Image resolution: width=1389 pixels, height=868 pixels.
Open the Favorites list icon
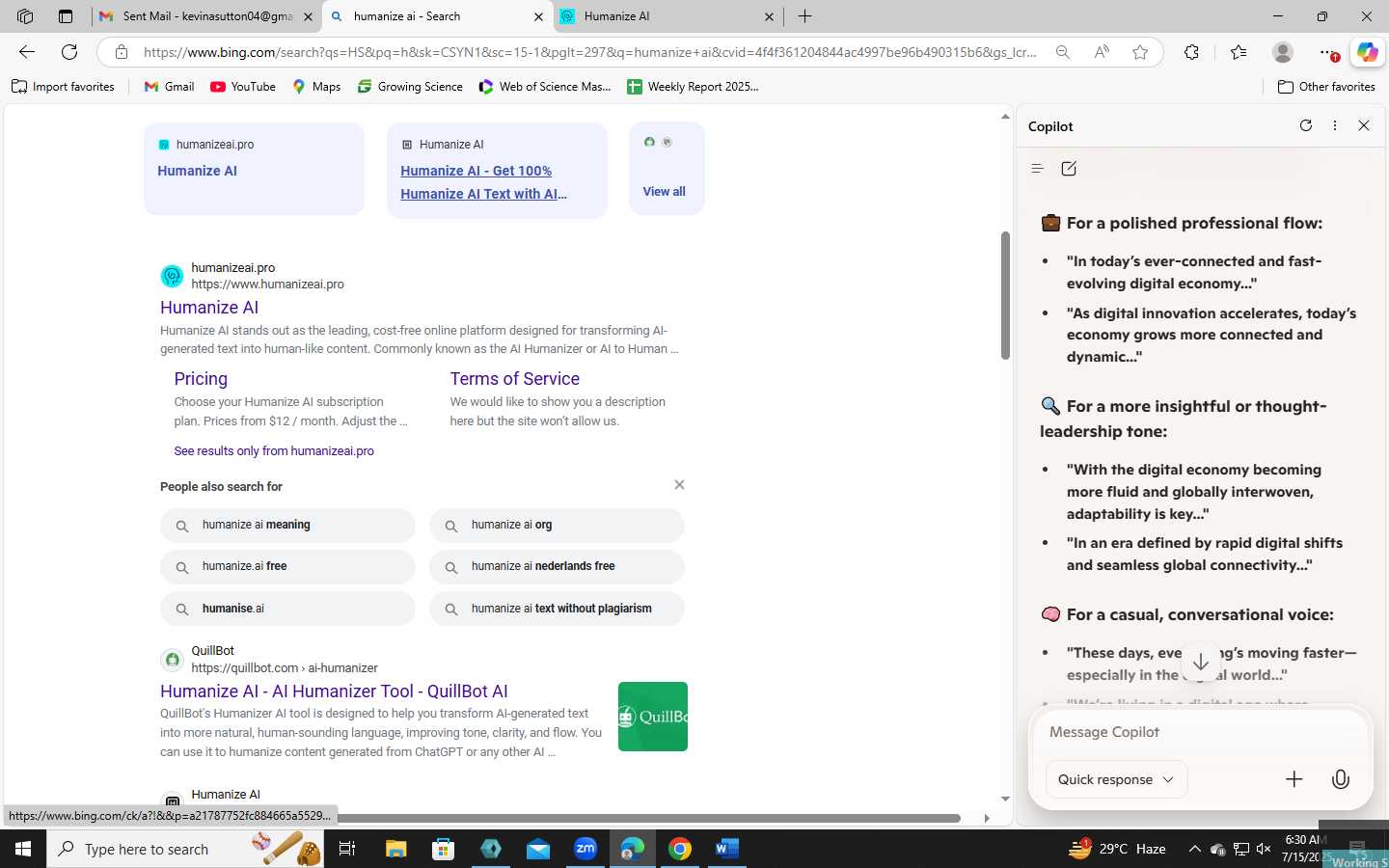(1239, 52)
